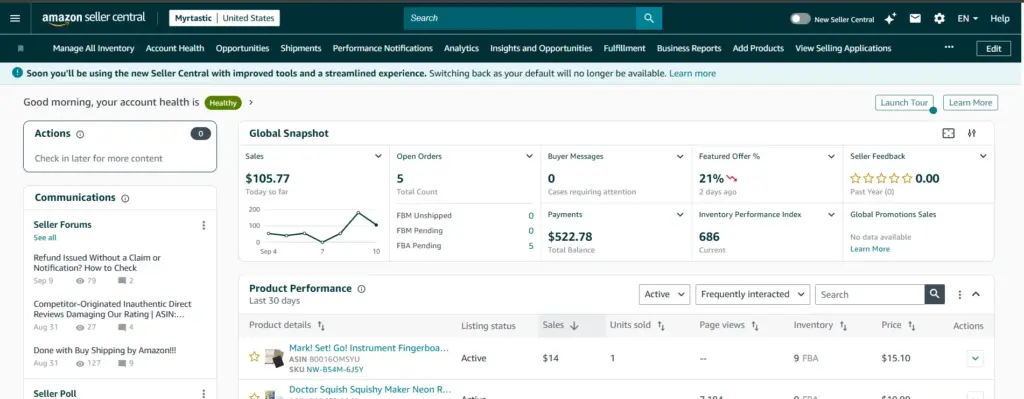Open the Active listing status filter dropdown
The image size is (1024, 399).
664,295
